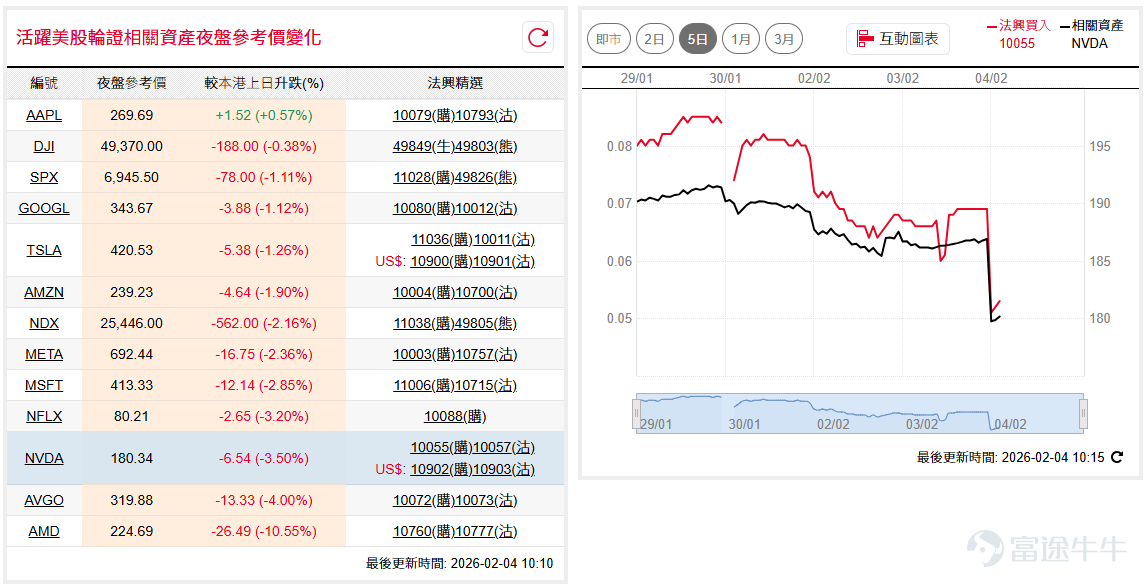This screenshot has width=1147, height=585.
Task: Open the DJI symbol link
Action: pyautogui.click(x=44, y=146)
